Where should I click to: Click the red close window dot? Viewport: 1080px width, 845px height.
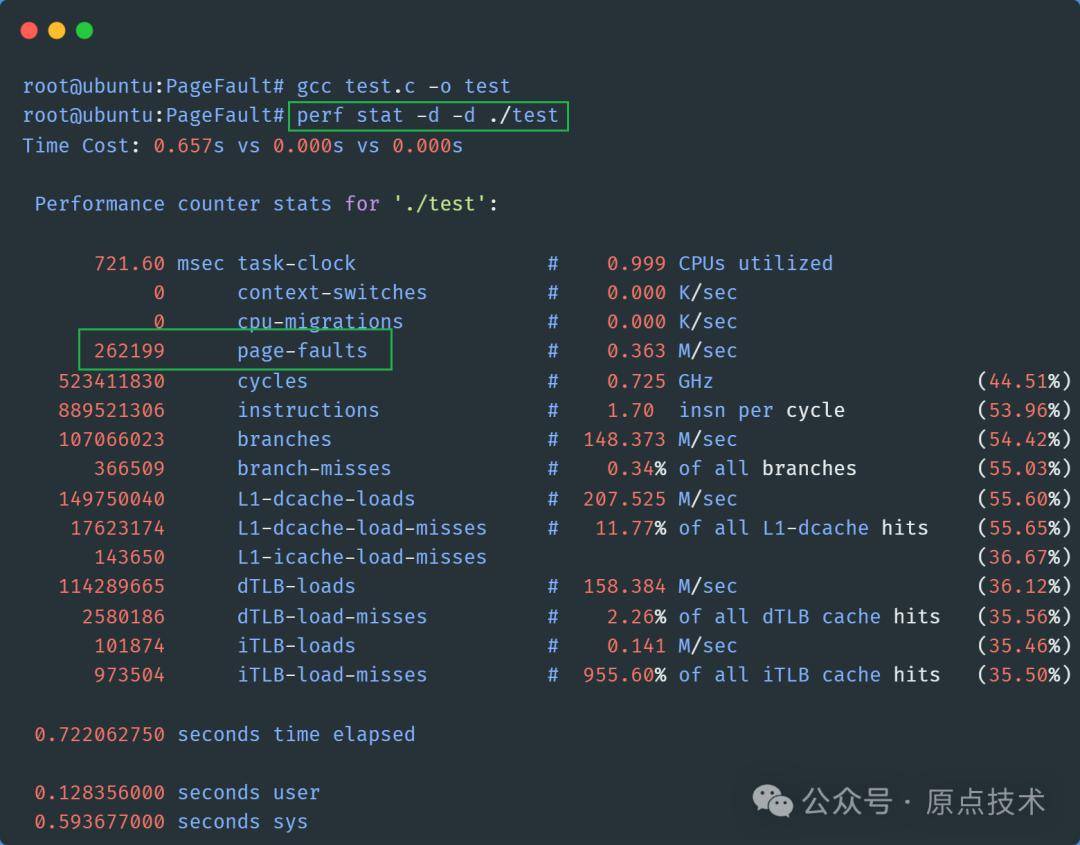pos(29,30)
